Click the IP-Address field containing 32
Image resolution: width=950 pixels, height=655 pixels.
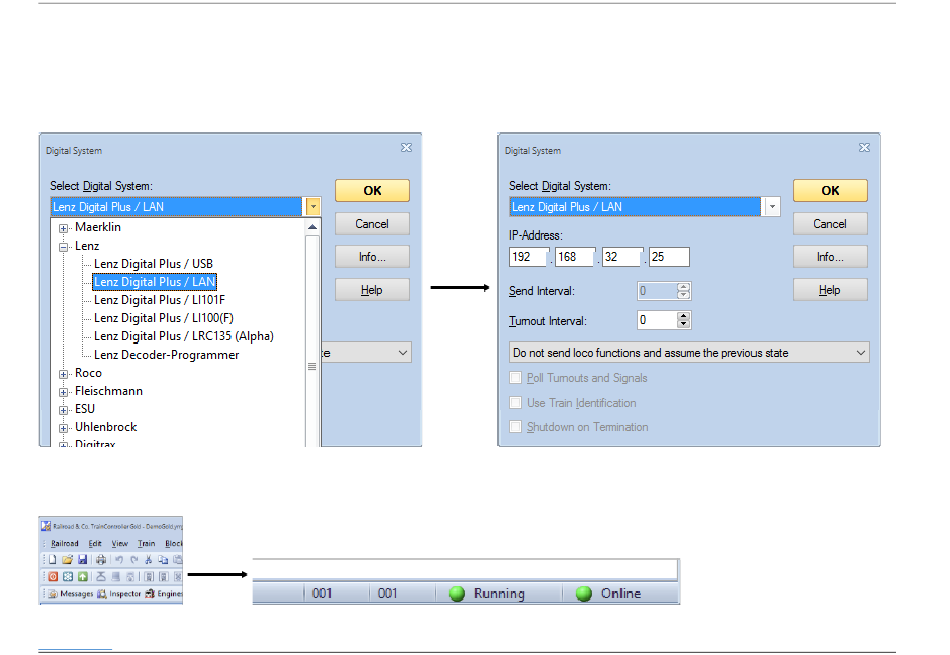point(622,257)
